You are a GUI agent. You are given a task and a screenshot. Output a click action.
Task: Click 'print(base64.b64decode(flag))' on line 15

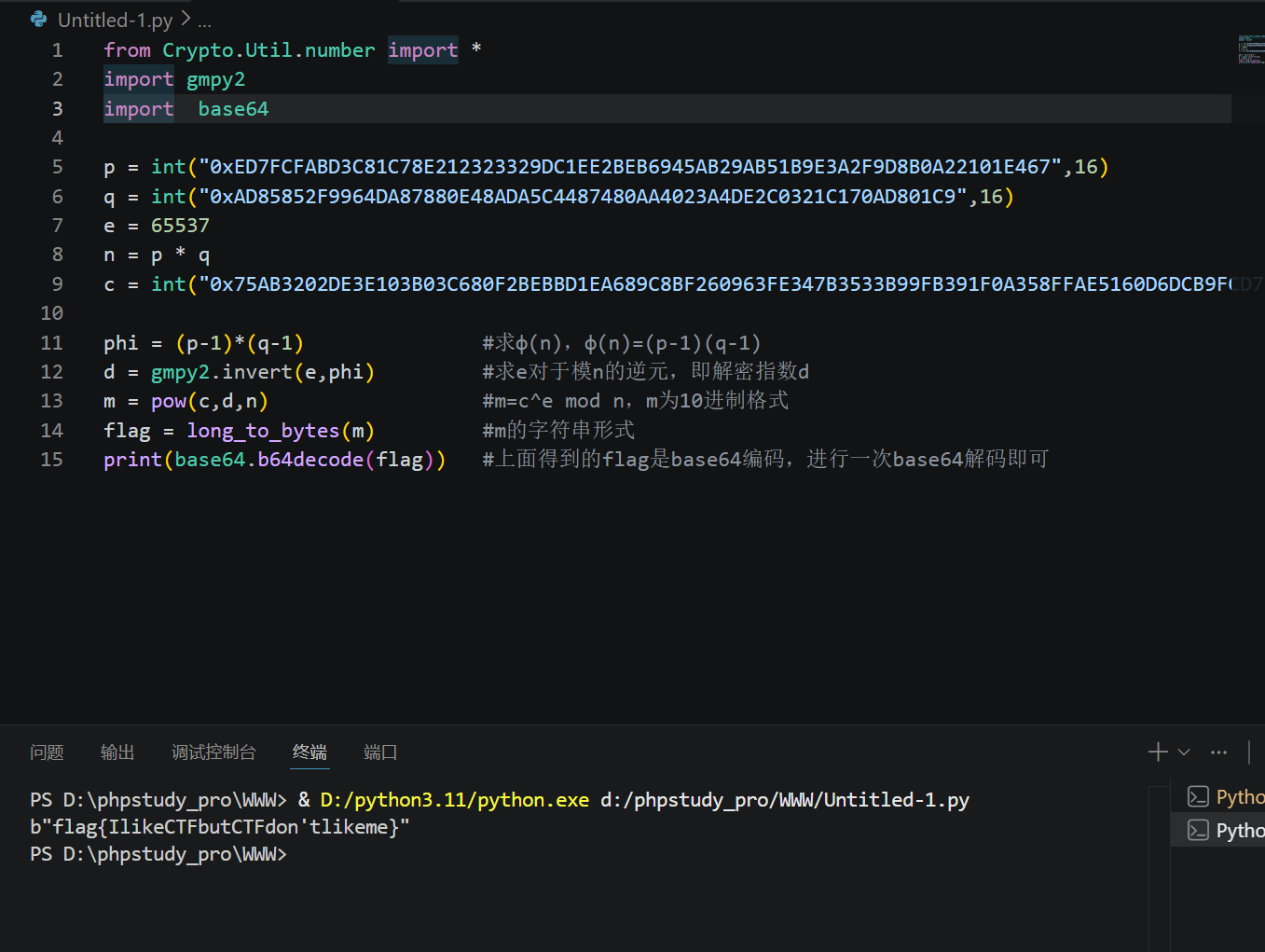coord(275,460)
